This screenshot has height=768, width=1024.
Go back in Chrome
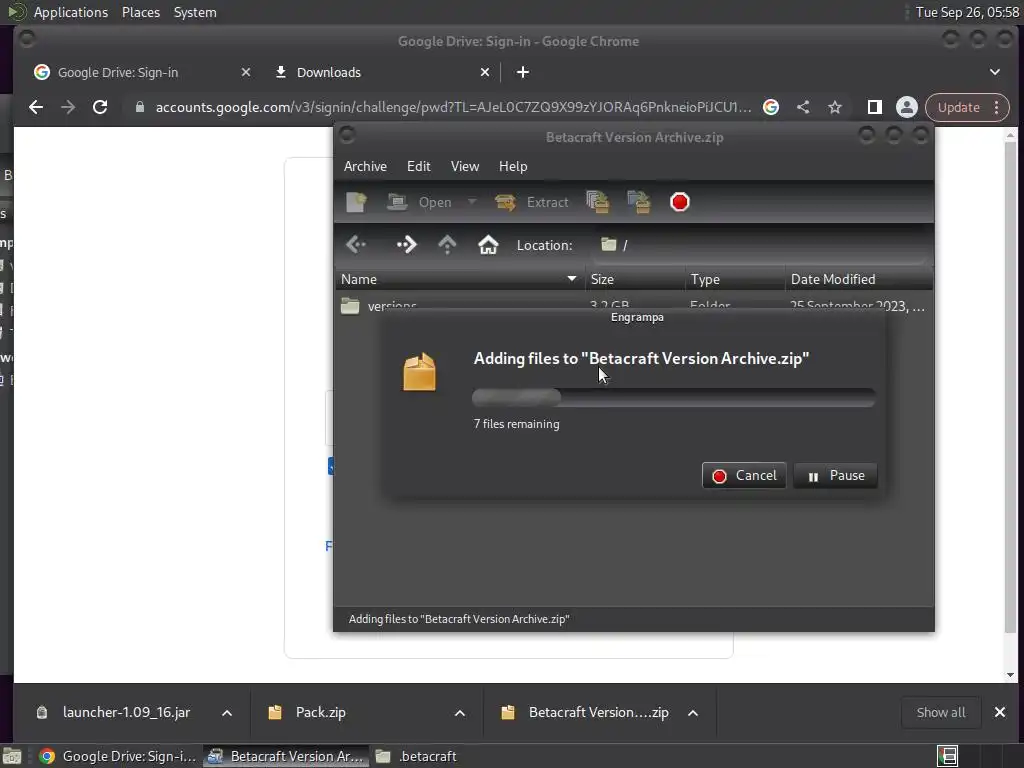[x=36, y=107]
